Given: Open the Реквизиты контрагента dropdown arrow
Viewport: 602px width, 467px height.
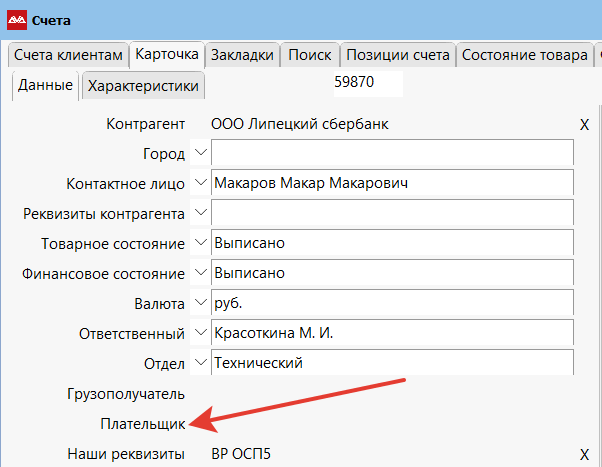Looking at the screenshot, I should (200, 213).
